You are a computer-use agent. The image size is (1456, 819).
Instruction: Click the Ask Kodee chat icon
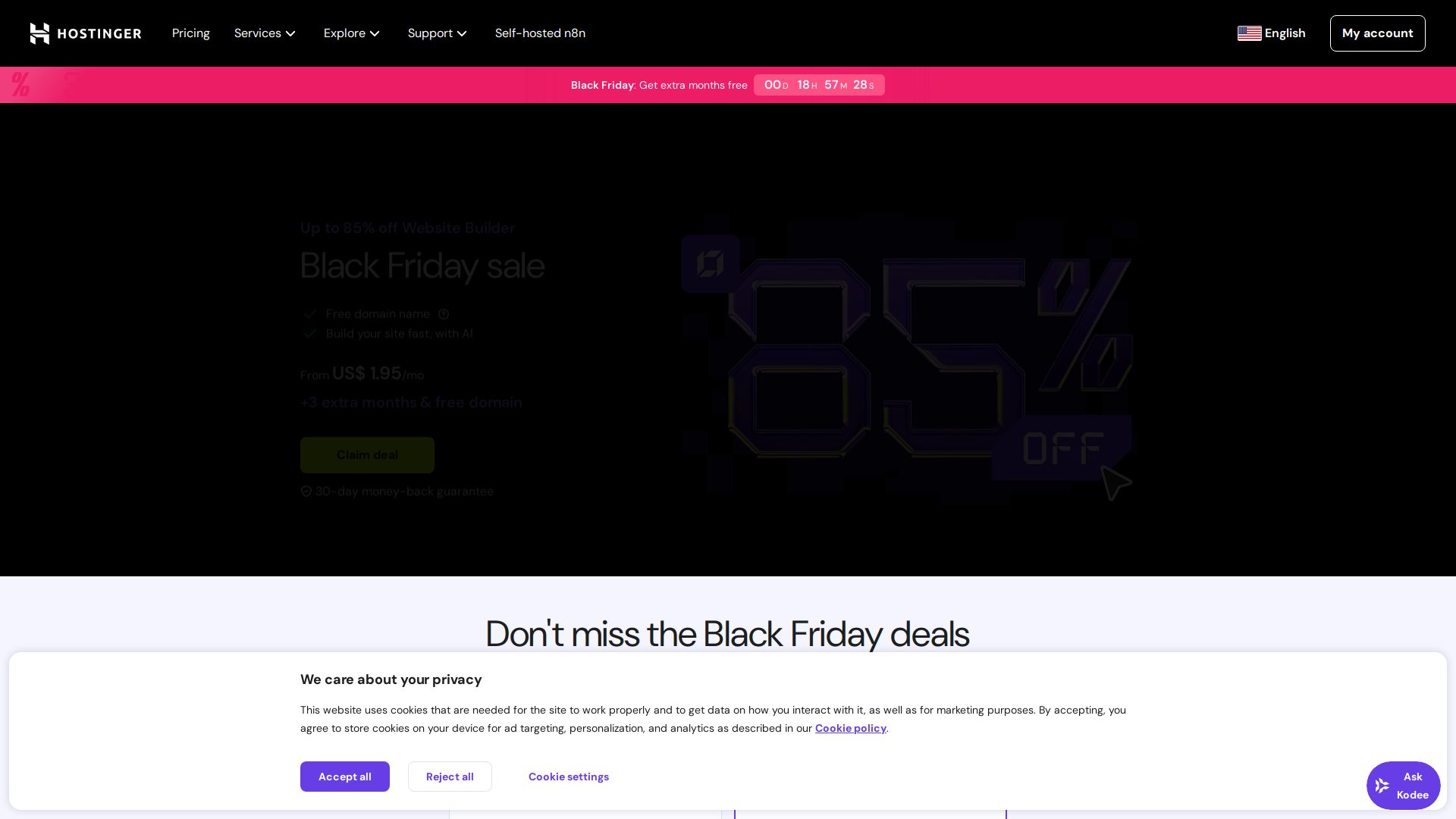pos(1382,786)
